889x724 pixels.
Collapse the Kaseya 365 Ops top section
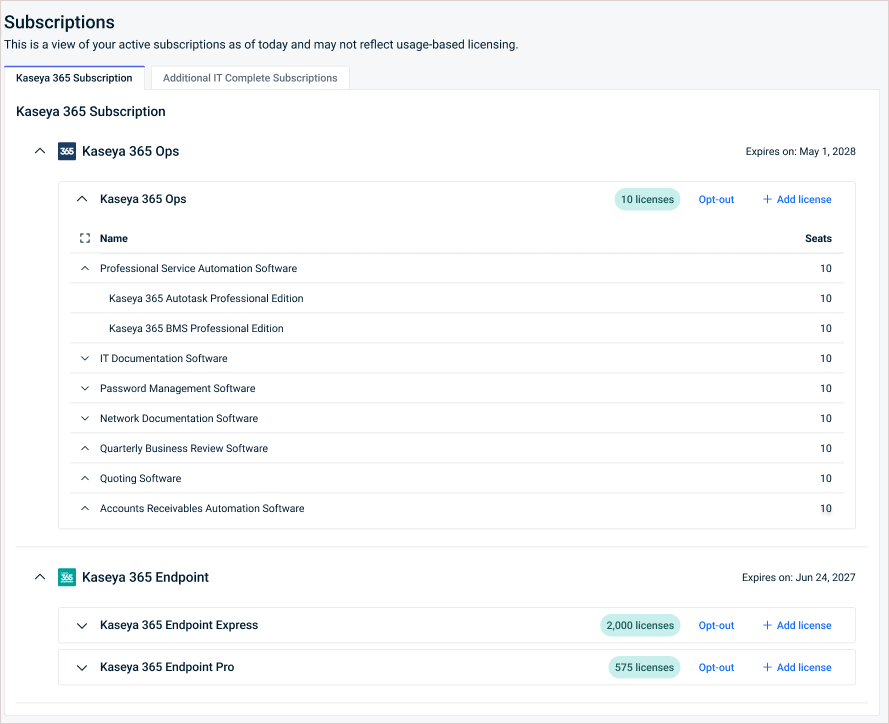click(40, 151)
